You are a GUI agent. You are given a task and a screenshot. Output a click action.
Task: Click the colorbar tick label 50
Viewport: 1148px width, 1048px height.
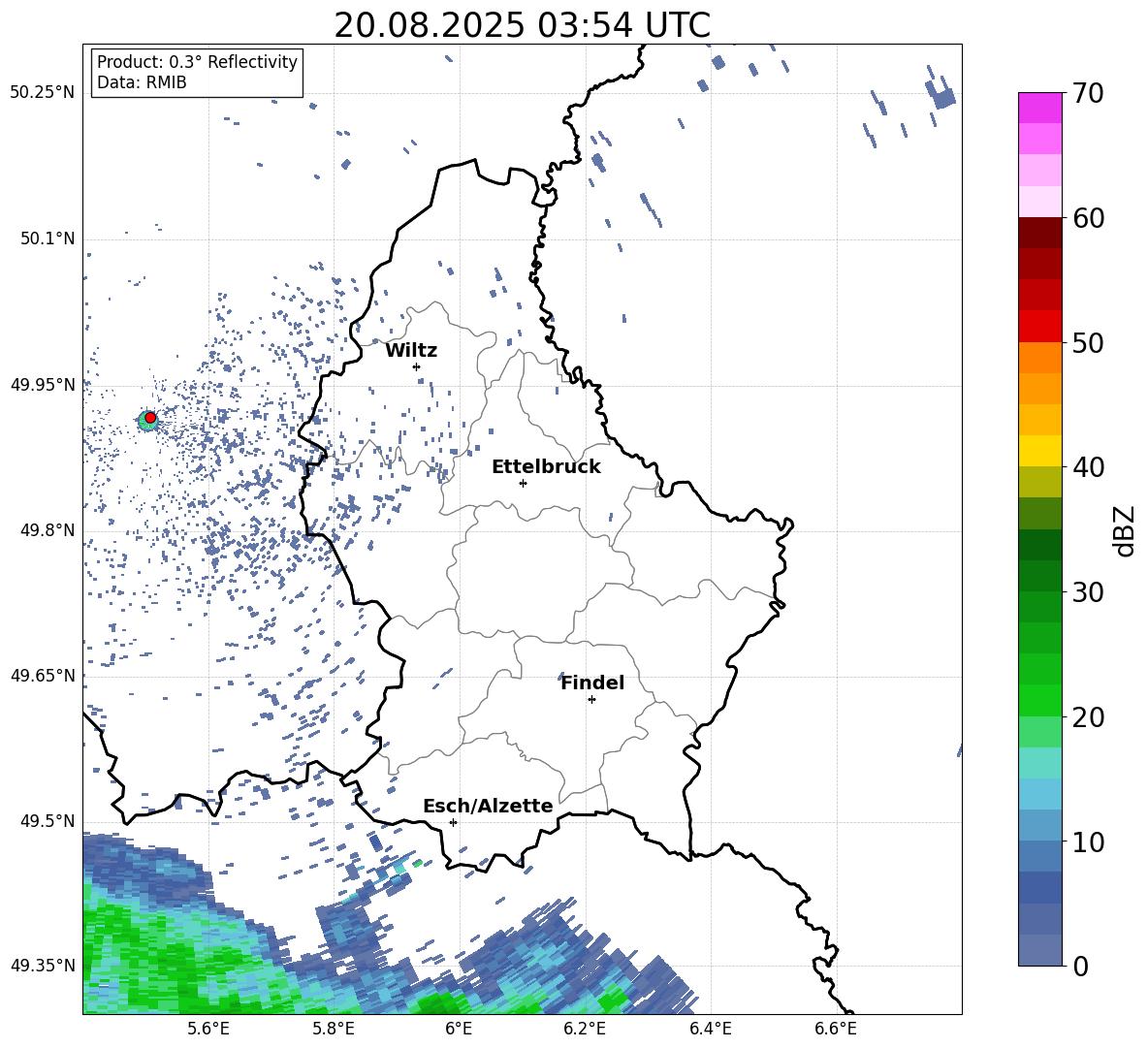1088,343
